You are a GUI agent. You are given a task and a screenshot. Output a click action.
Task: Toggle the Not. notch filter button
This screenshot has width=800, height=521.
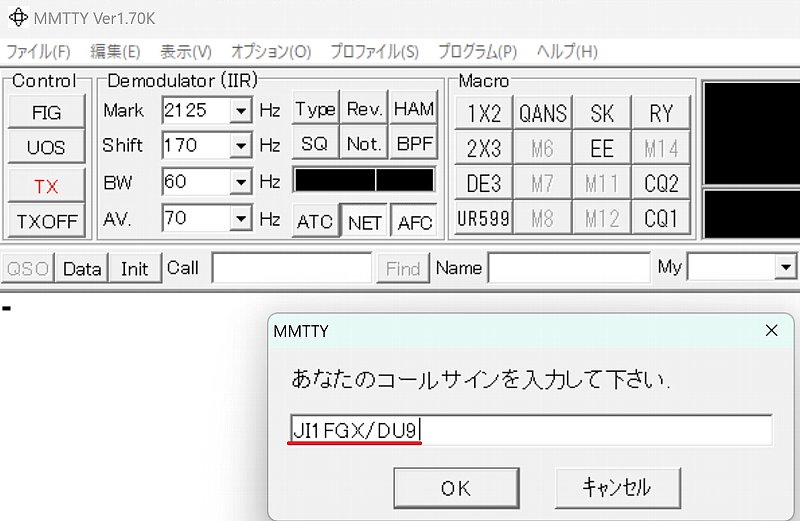[x=364, y=143]
